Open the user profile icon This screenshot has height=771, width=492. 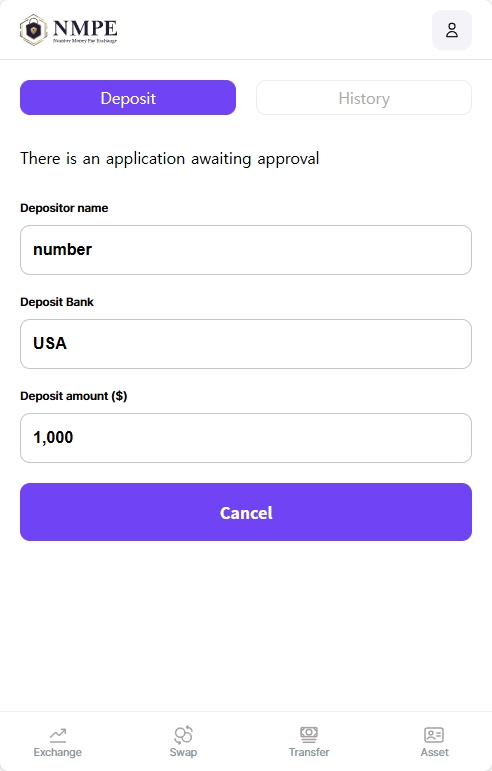click(452, 30)
